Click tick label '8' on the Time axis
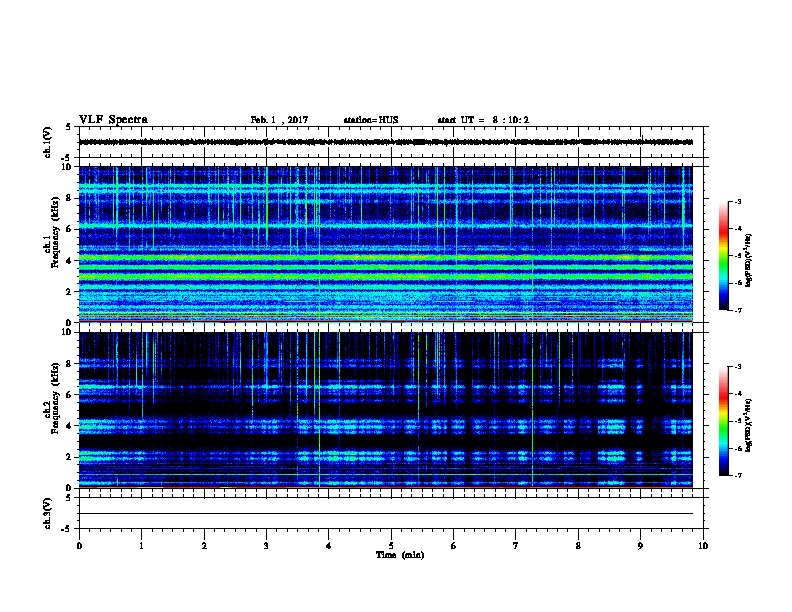The height and width of the screenshot is (612, 792). (578, 546)
